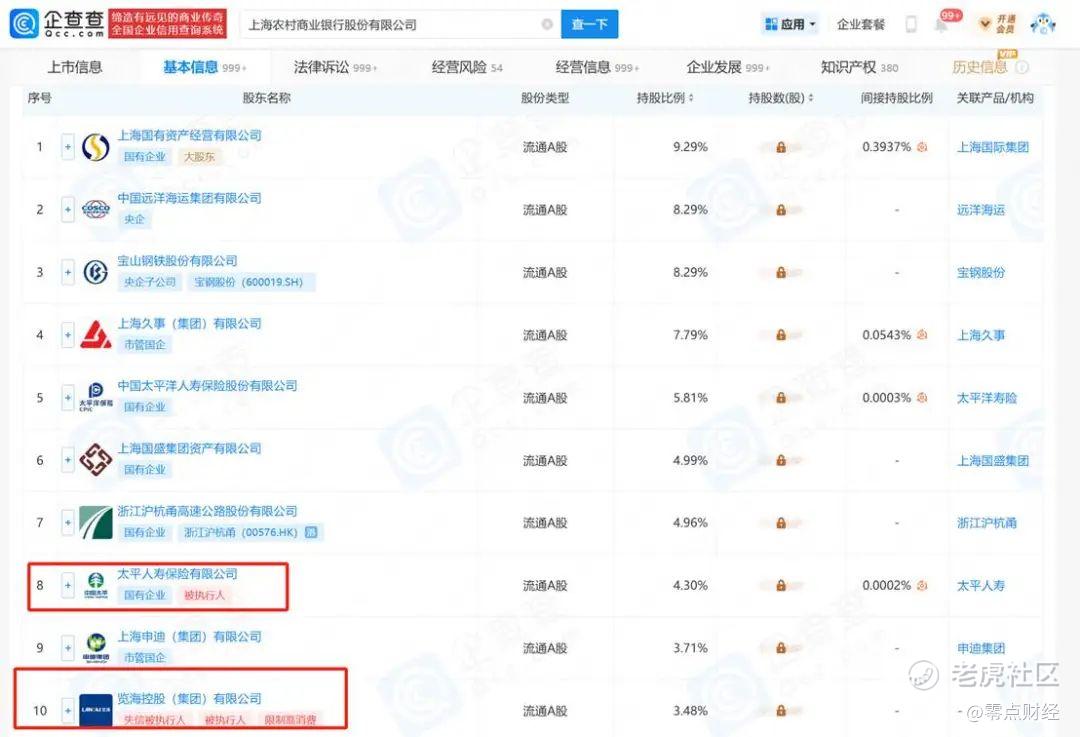Open the Qcc.com logo home link
This screenshot has height=737, width=1080.
58,23
